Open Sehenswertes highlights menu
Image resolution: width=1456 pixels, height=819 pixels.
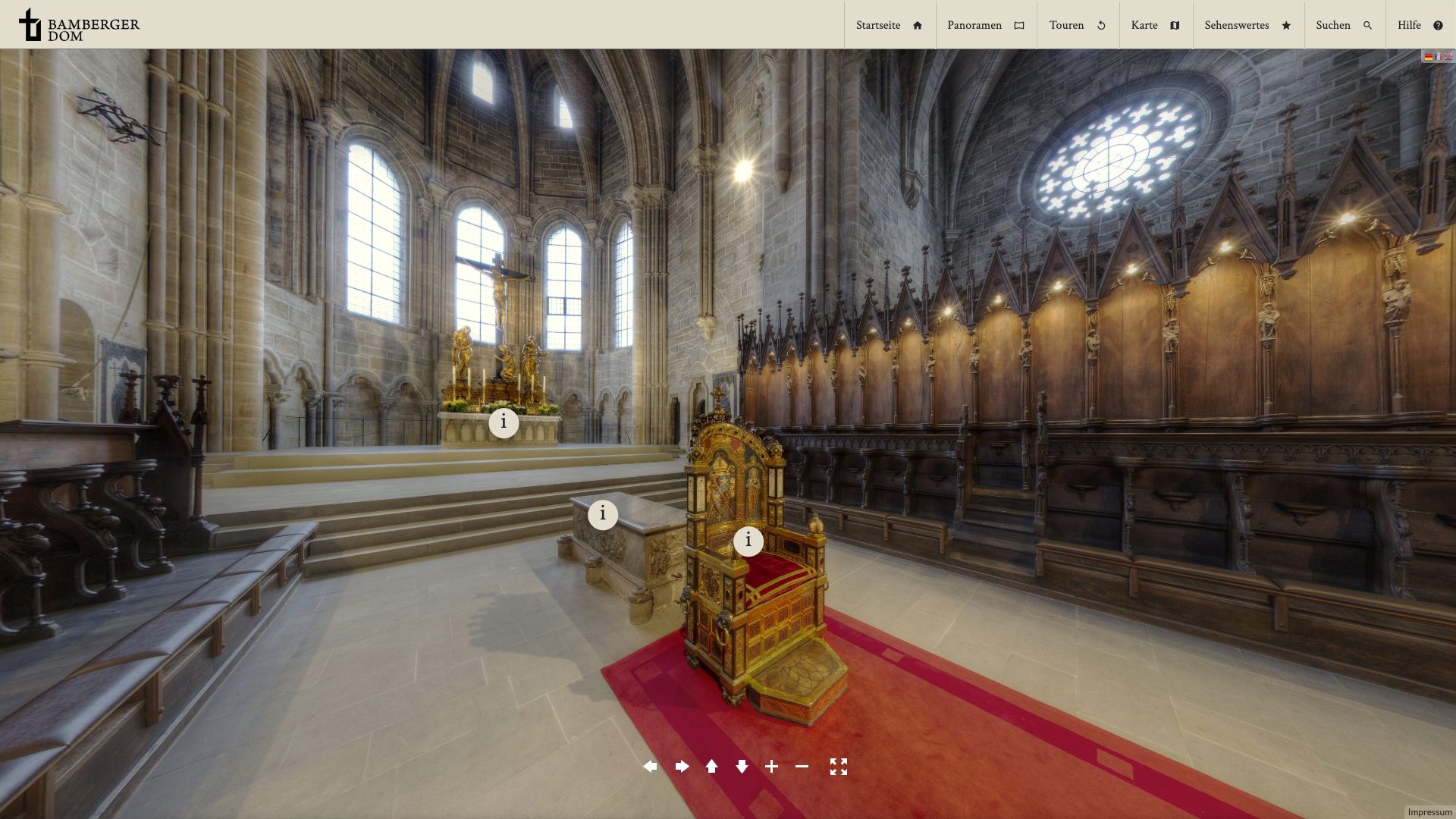pyautogui.click(x=1247, y=25)
